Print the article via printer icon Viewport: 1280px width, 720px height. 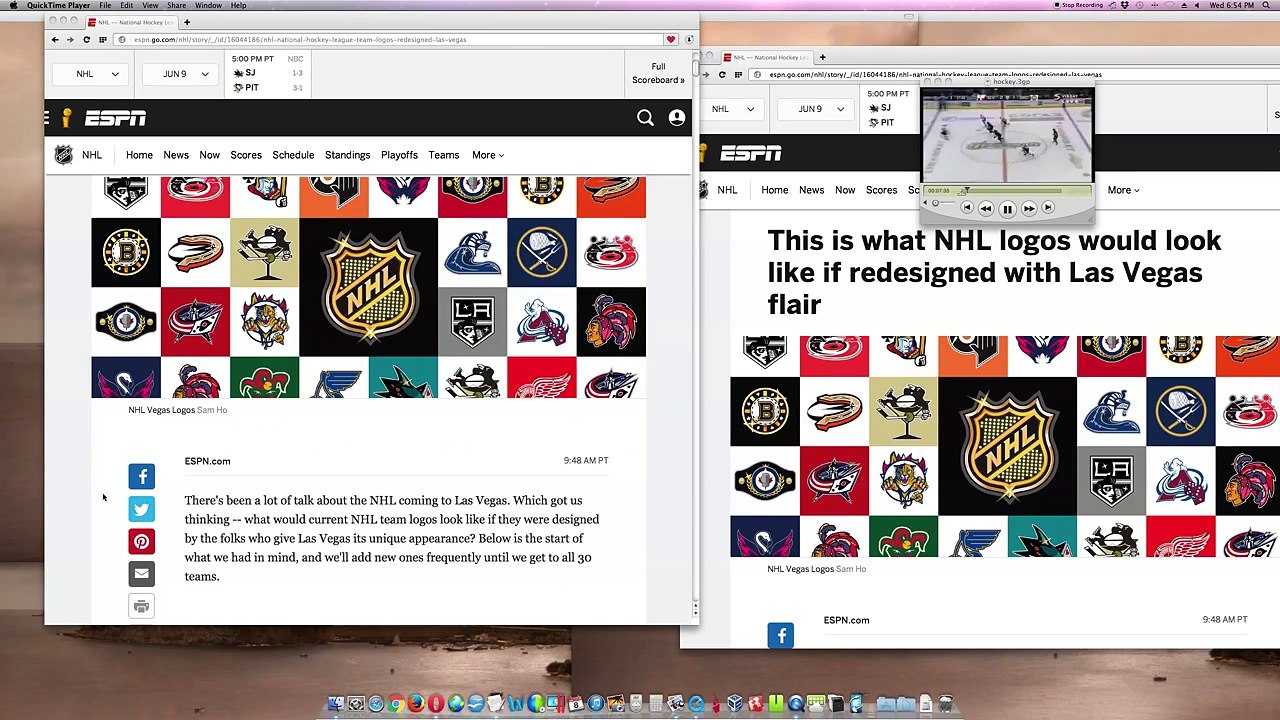click(x=141, y=606)
